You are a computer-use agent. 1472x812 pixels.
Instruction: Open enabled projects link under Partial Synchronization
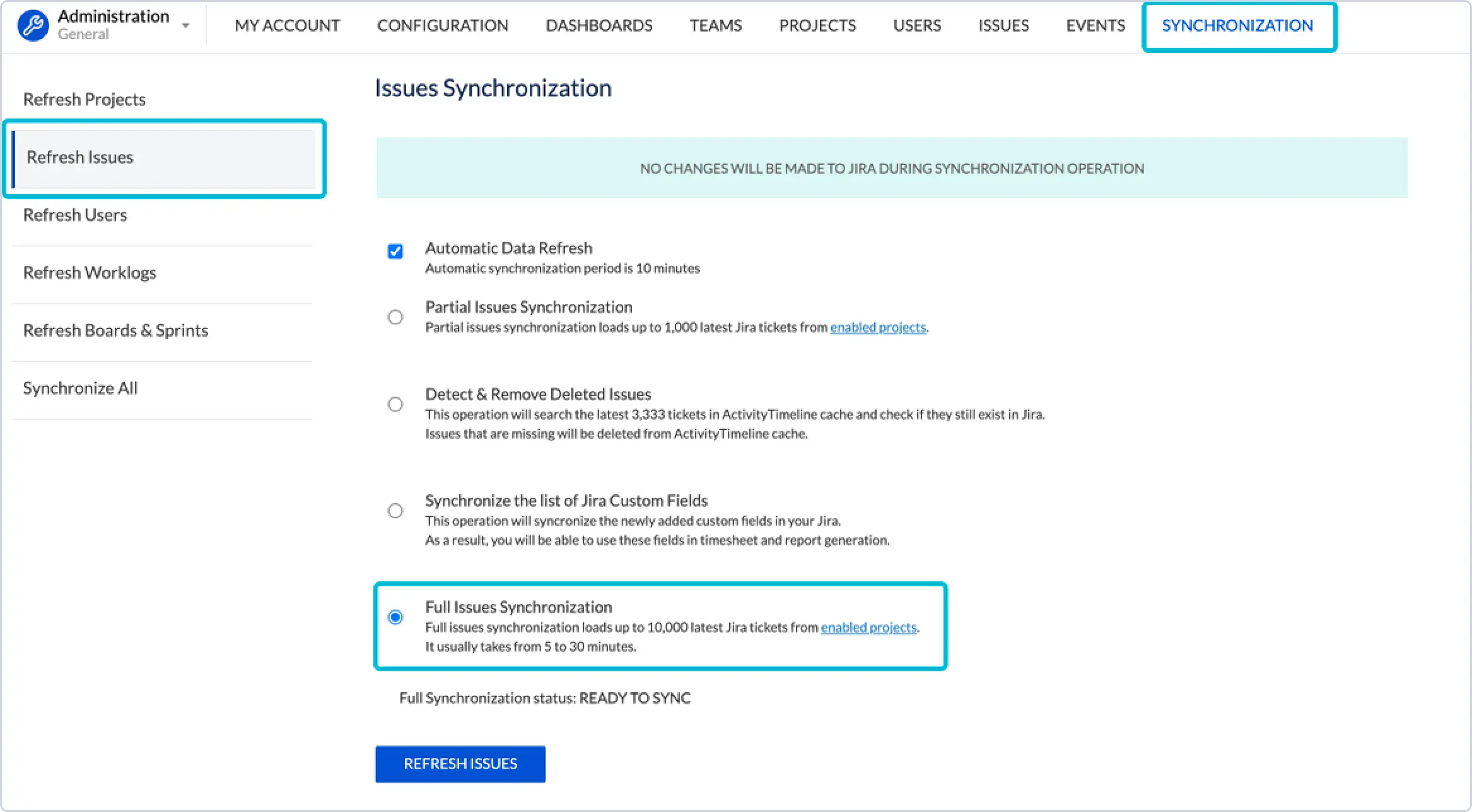point(878,327)
